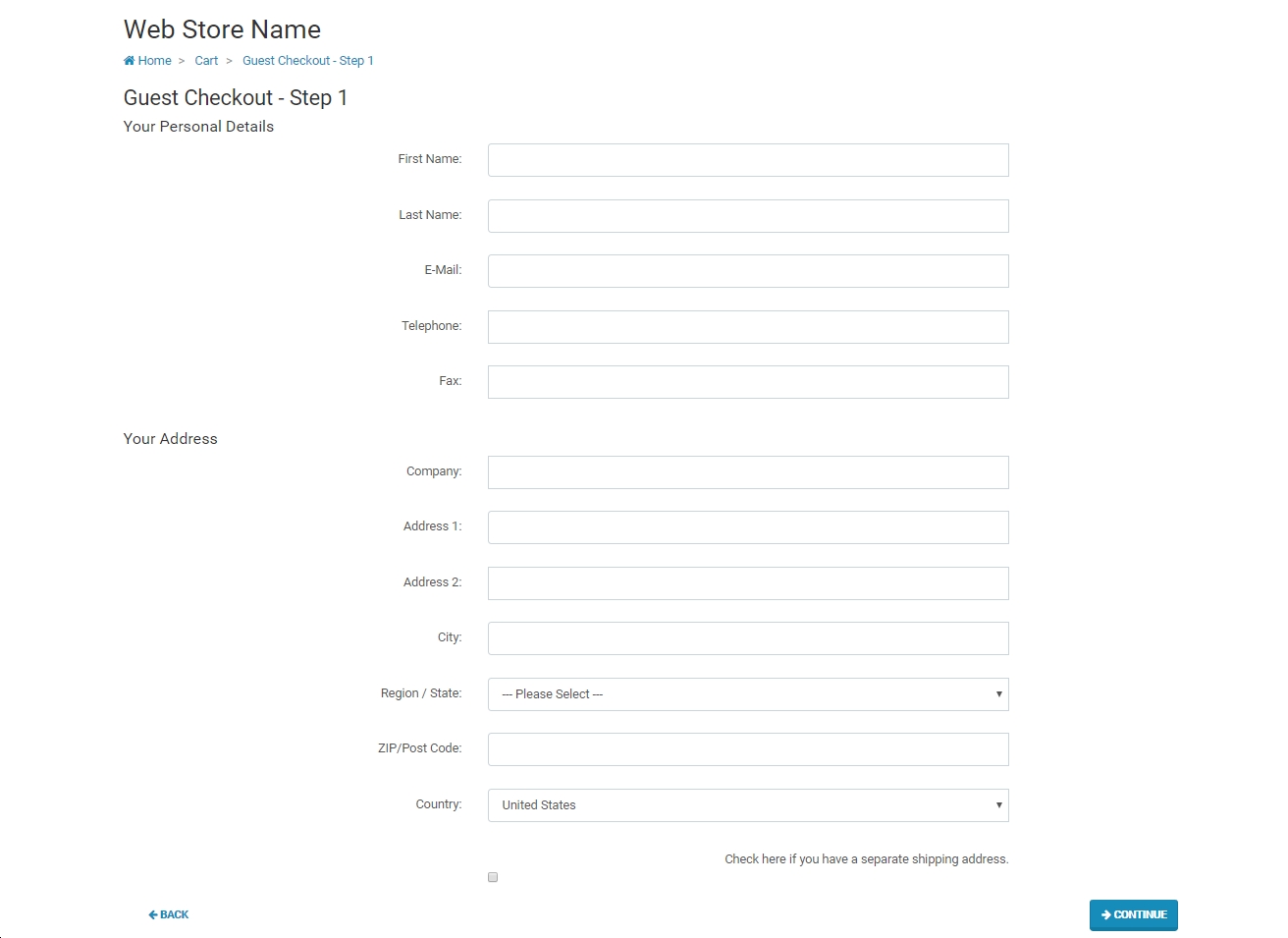Click the Home icon in breadcrumb
Screen dimensions: 1288x938
click(x=129, y=61)
